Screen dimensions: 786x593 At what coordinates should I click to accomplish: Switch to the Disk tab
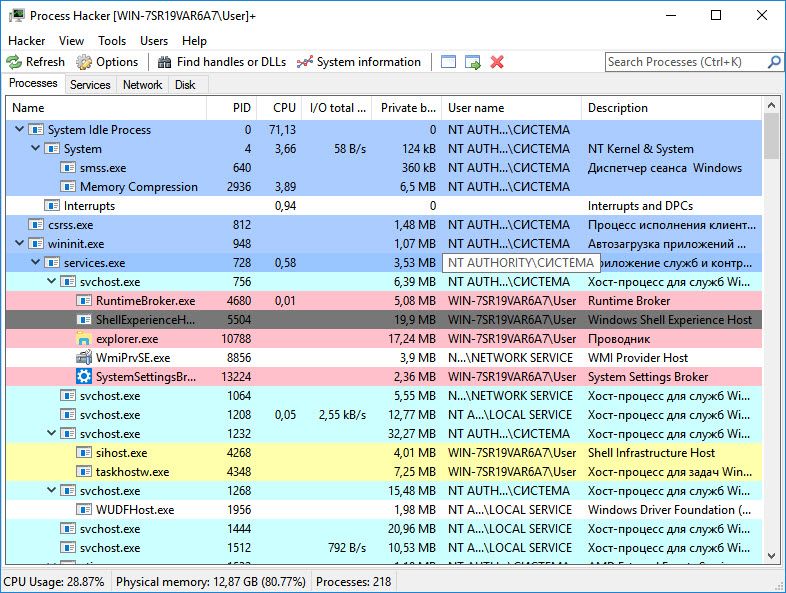pos(185,85)
